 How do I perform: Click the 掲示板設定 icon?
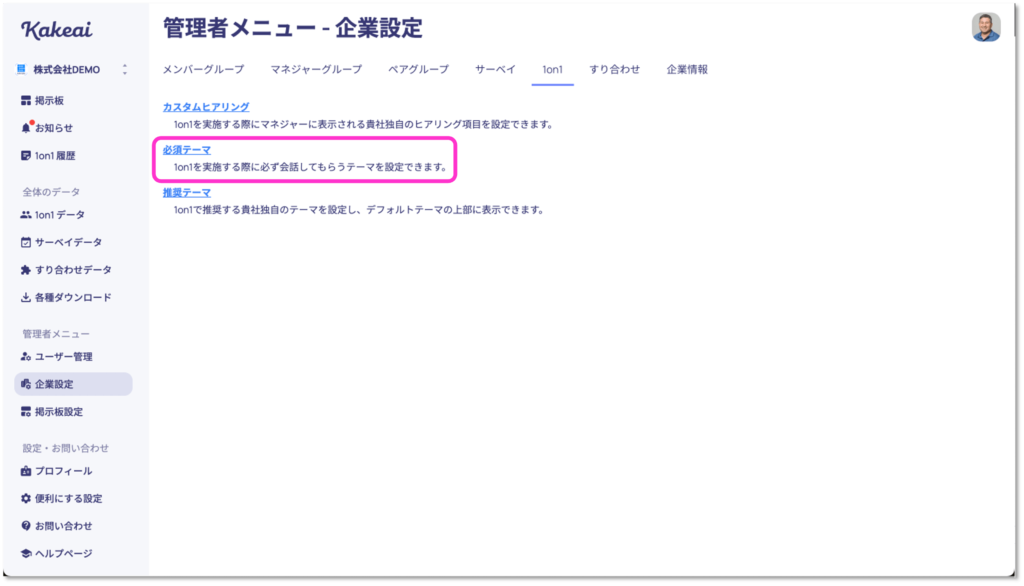tap(25, 412)
